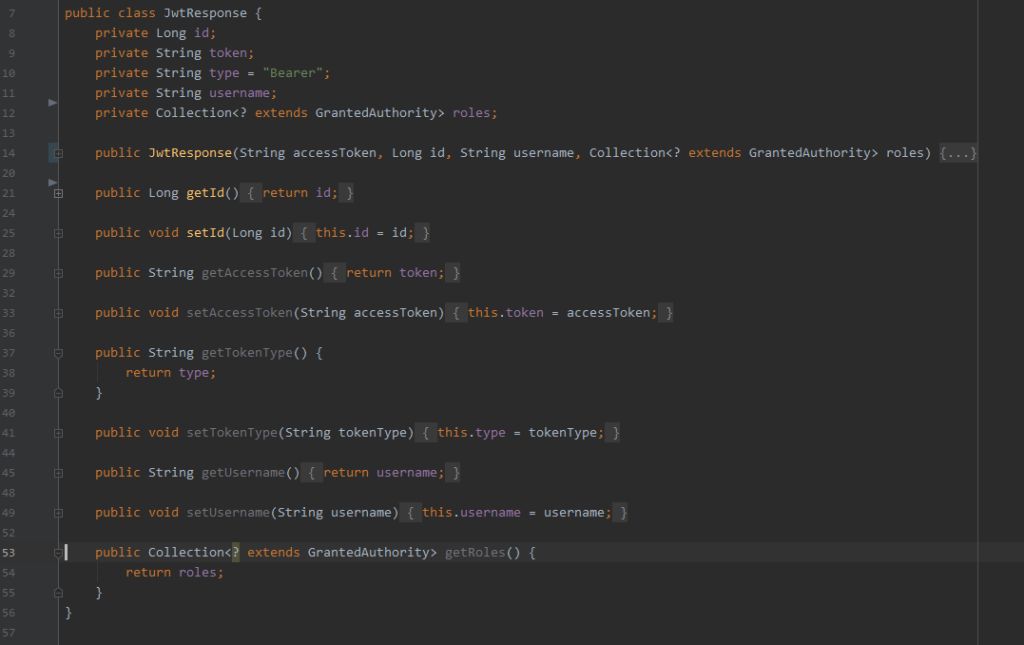Click the setUsername gutter fold icon
Image resolution: width=1024 pixels, height=645 pixels.
[x=58, y=513]
